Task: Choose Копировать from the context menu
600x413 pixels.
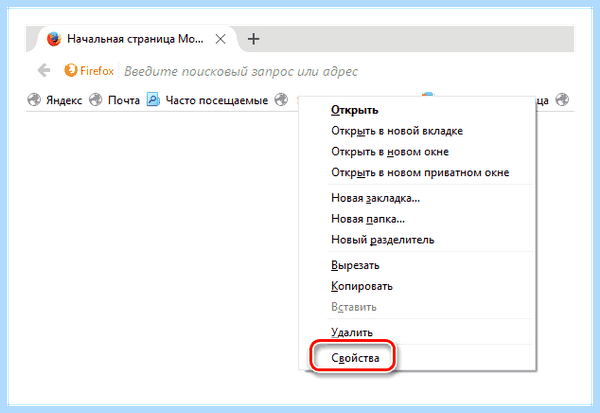Action: tap(417, 286)
